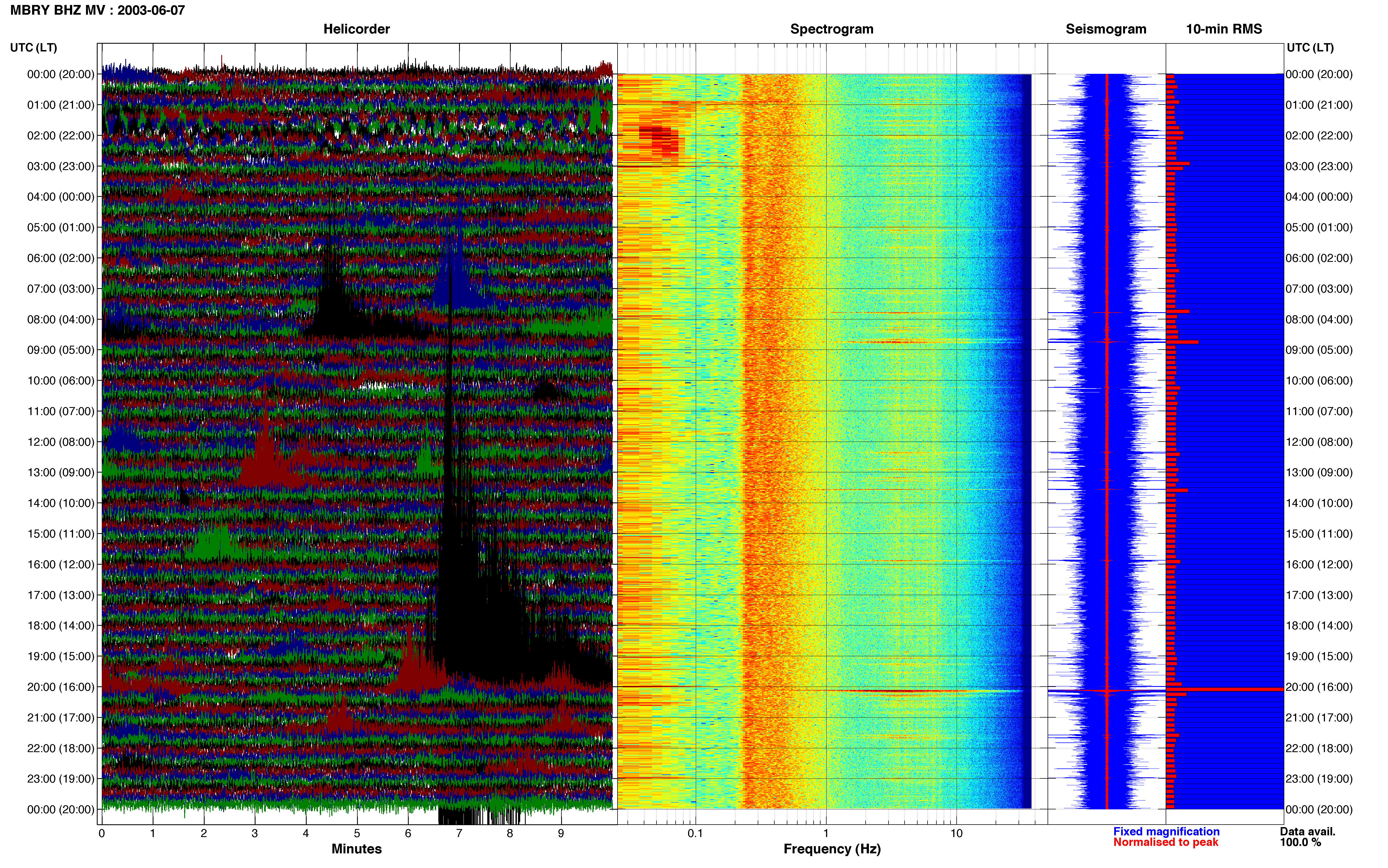The image size is (1388, 868).
Task: Click the '1' tick on Frequency axis
Action: [826, 833]
